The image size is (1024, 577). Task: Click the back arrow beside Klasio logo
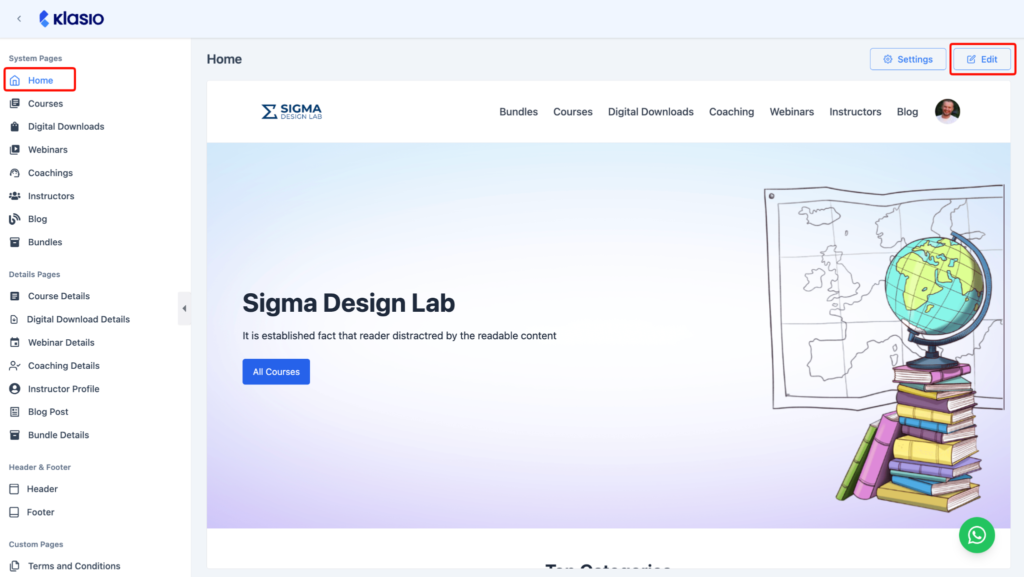click(x=19, y=19)
